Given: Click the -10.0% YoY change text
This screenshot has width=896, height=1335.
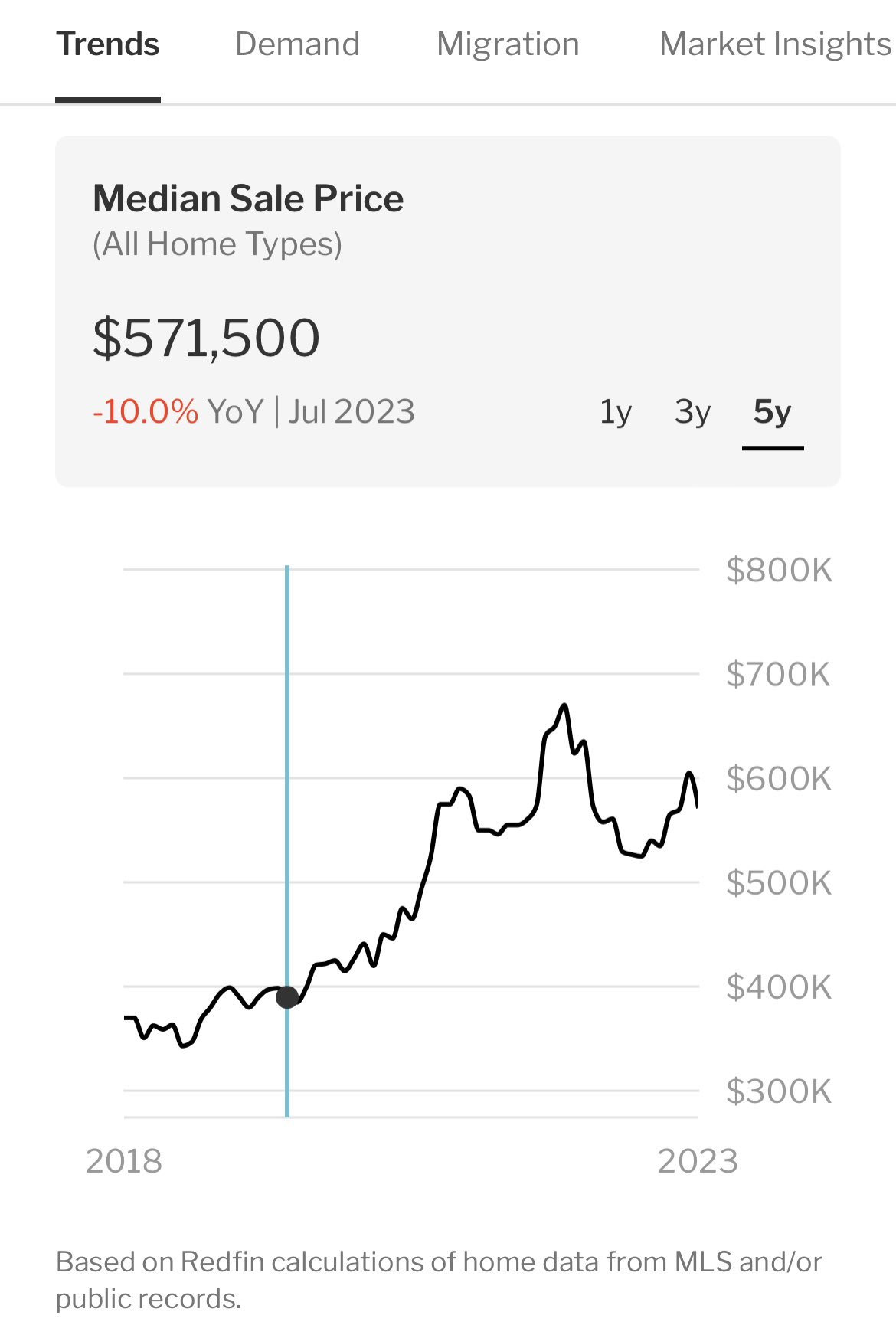Looking at the screenshot, I should pos(146,412).
